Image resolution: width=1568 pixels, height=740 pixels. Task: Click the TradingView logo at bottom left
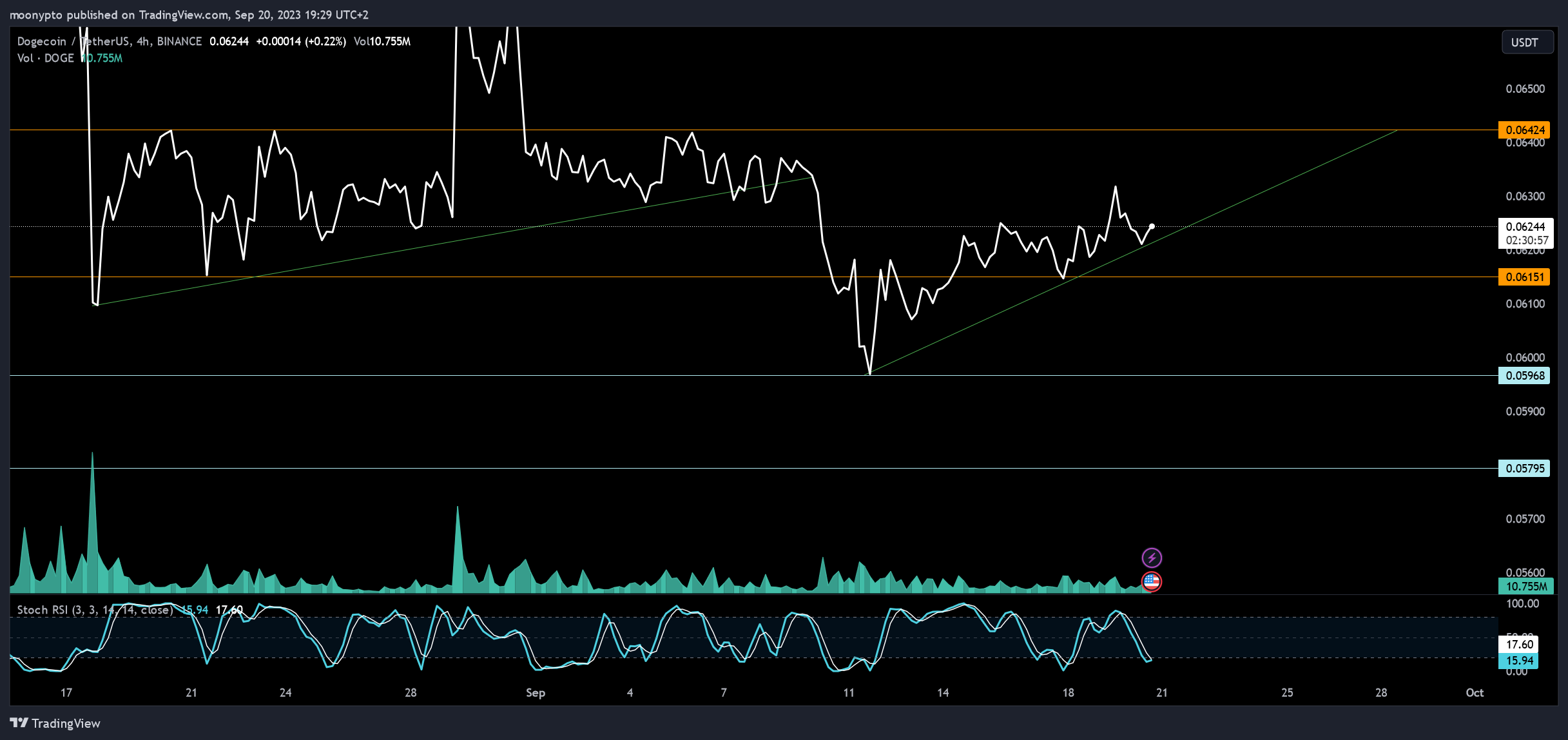coord(55,723)
